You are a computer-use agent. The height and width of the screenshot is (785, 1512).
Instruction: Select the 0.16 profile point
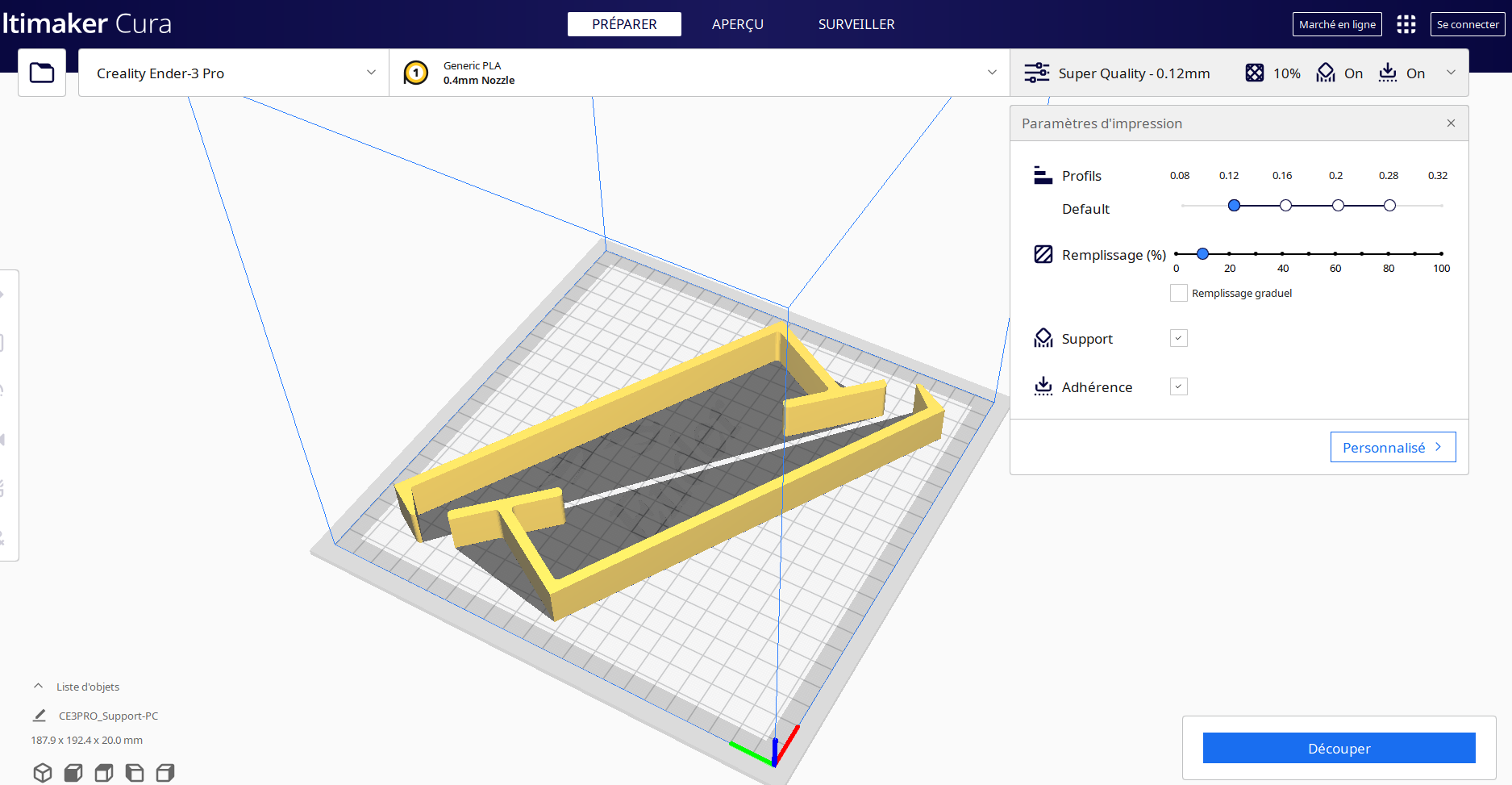point(1285,206)
